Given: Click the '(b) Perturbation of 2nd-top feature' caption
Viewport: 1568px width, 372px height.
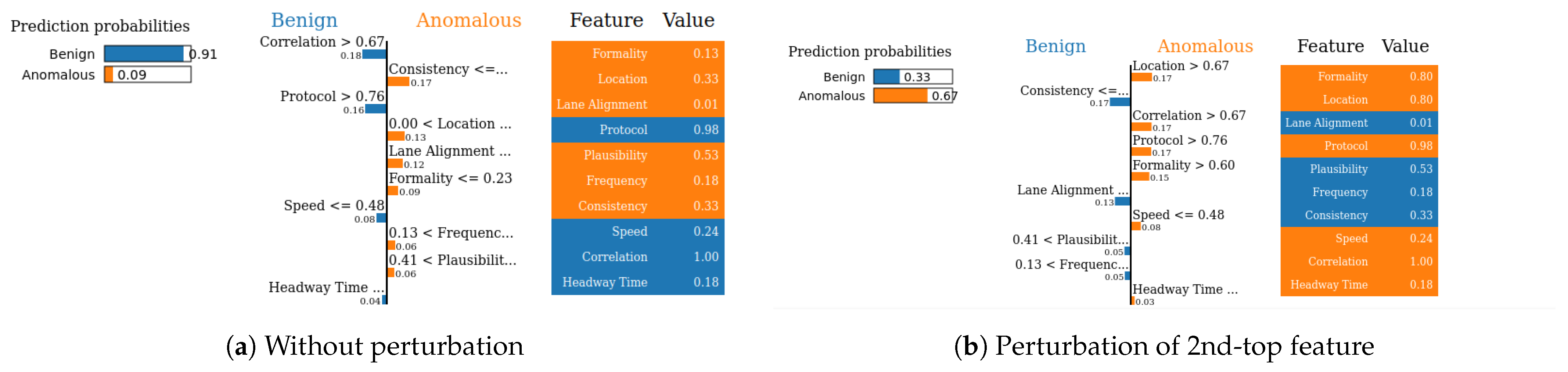Looking at the screenshot, I should (1163, 346).
